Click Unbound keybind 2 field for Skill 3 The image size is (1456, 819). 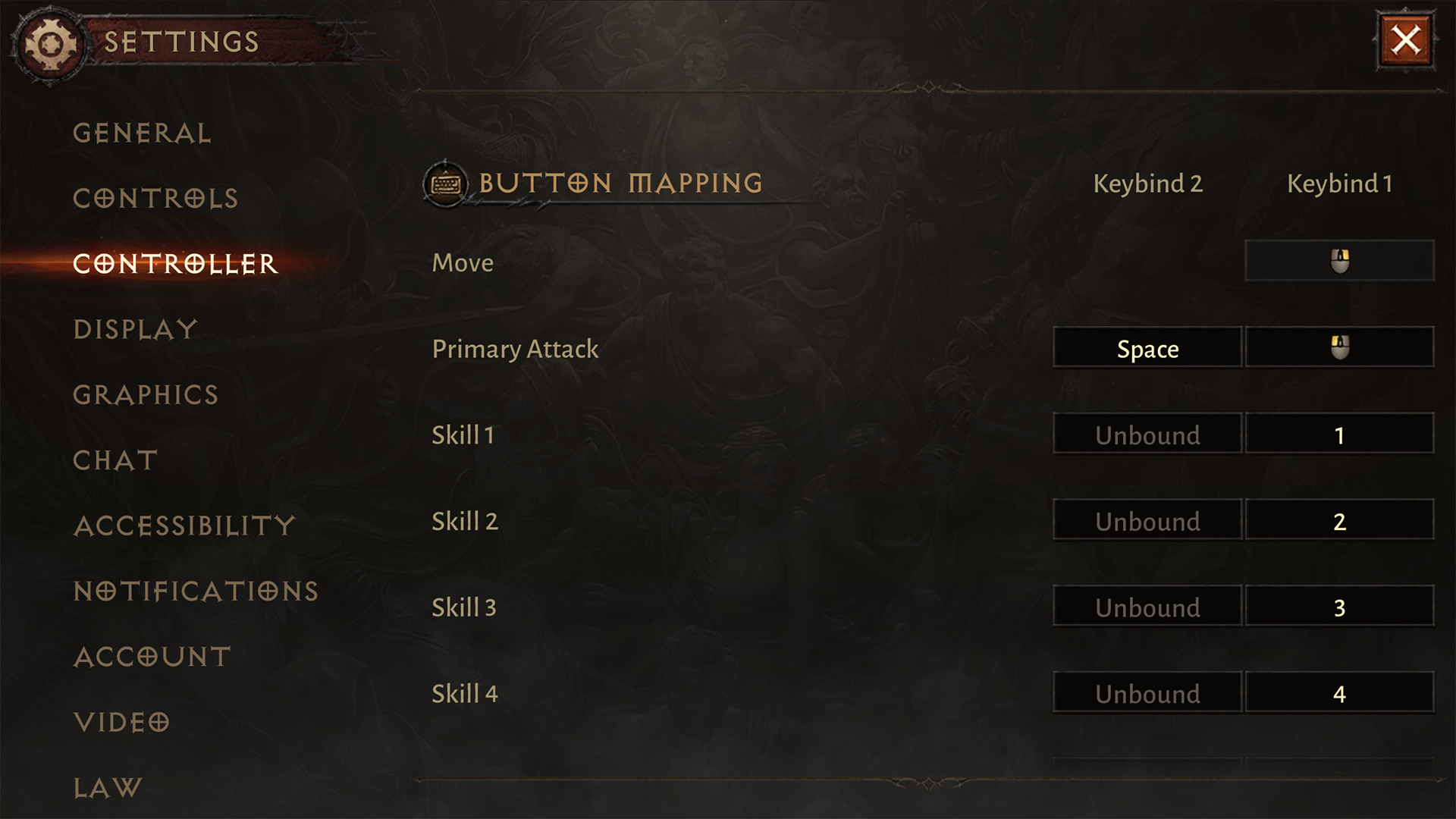(1146, 608)
